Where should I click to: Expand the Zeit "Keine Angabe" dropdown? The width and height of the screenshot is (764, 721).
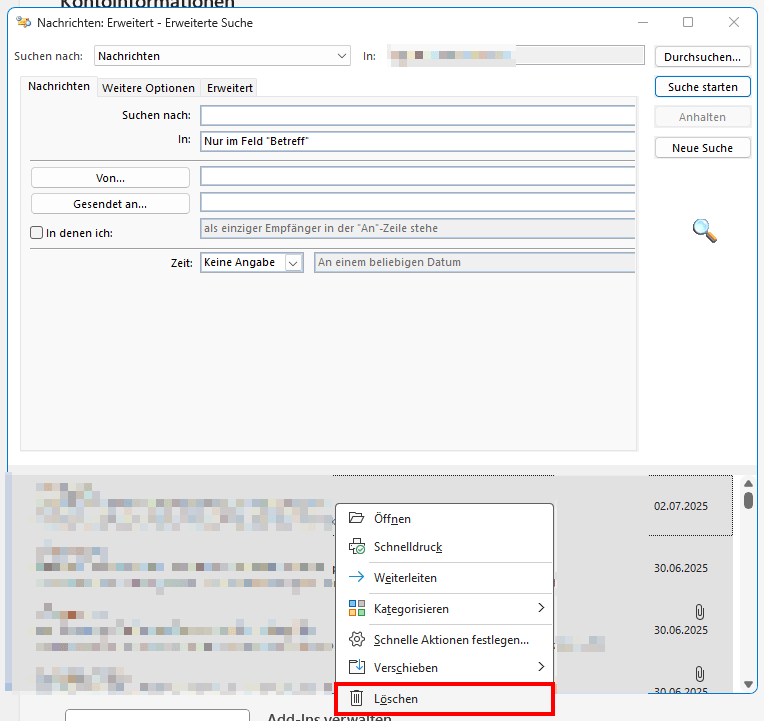(293, 263)
